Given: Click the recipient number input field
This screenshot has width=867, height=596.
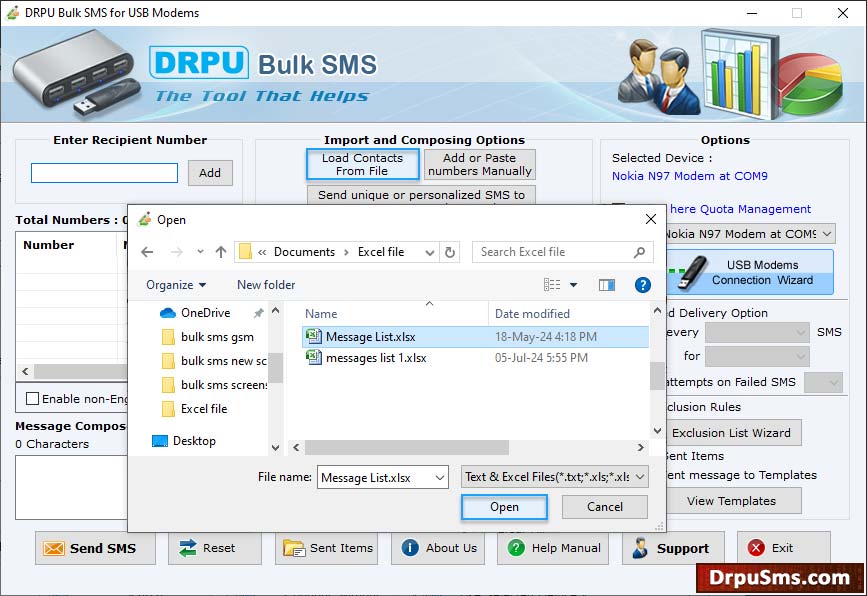Looking at the screenshot, I should click(105, 172).
